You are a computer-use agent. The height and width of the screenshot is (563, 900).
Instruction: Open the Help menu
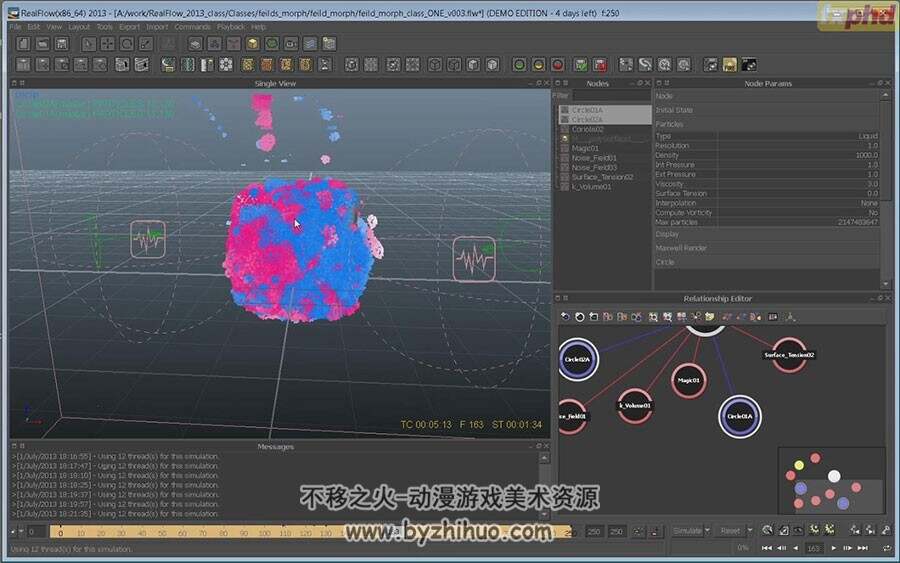(x=258, y=27)
